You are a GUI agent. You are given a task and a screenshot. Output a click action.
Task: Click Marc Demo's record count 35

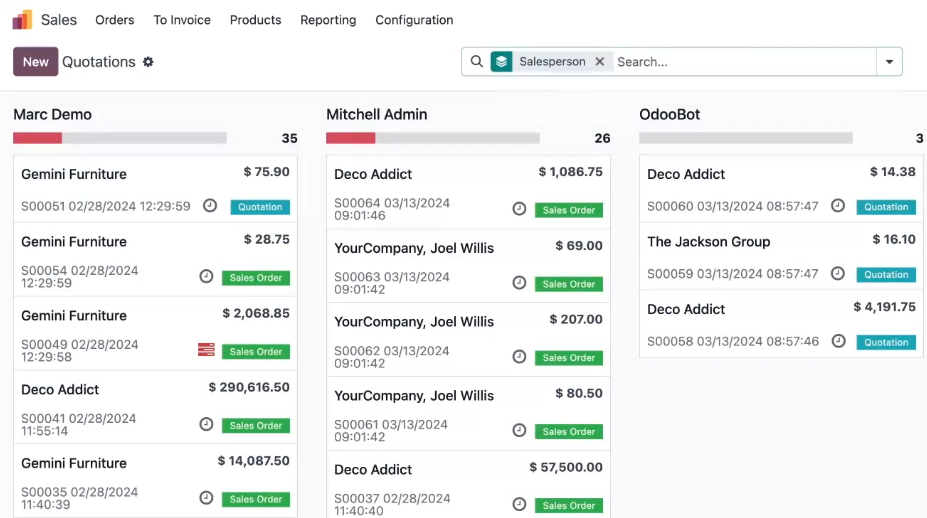(289, 138)
